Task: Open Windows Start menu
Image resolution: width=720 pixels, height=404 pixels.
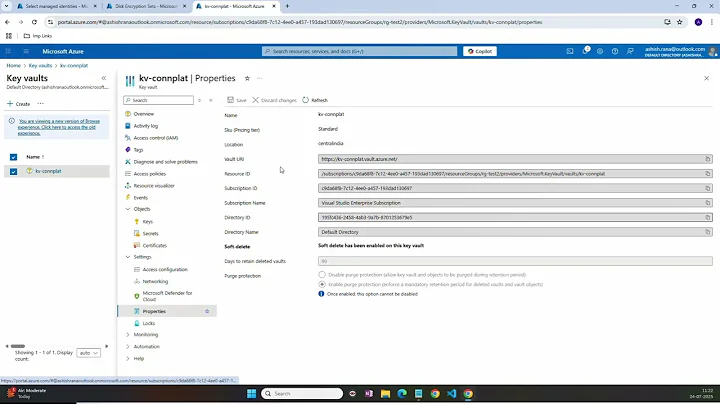Action: coord(252,393)
